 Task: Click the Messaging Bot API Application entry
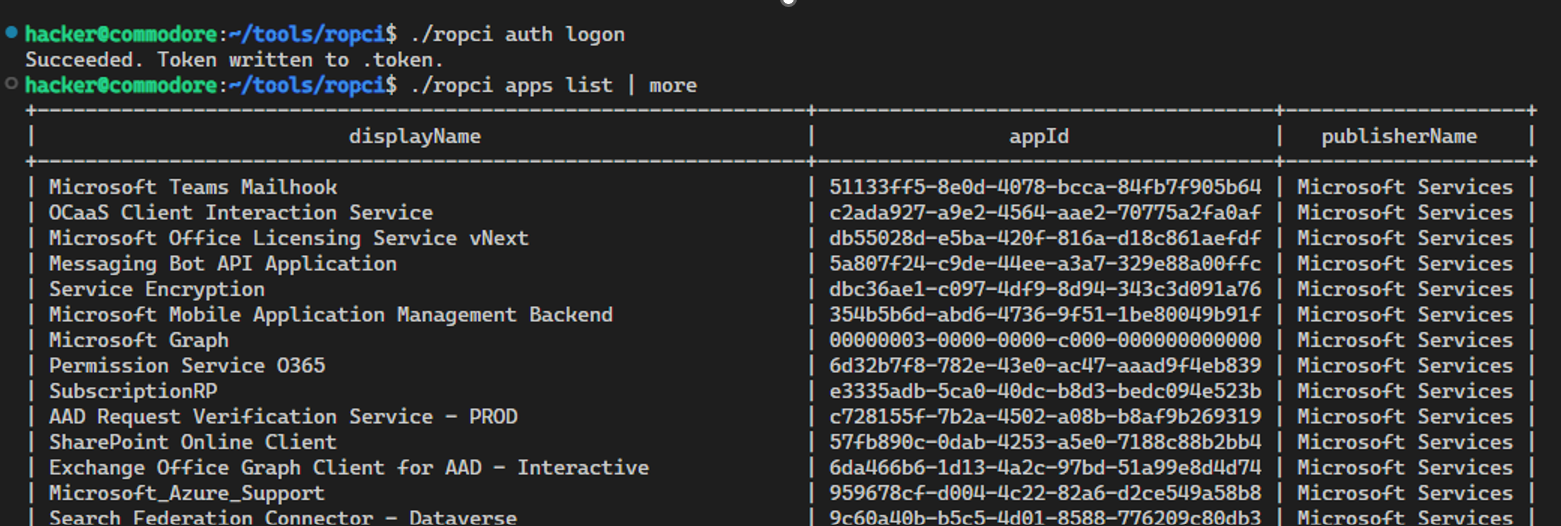click(x=223, y=264)
